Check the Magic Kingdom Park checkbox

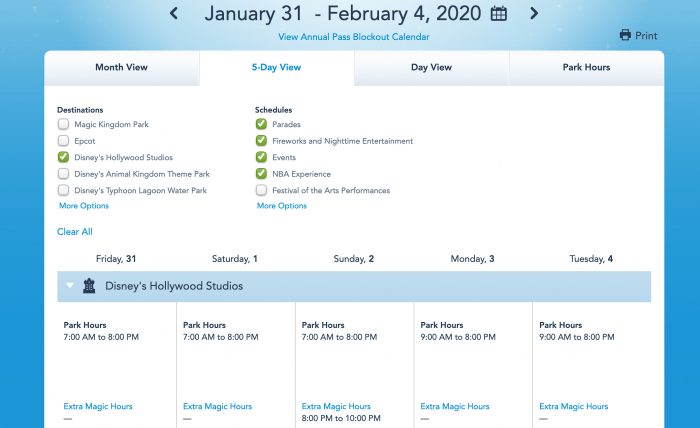pos(64,124)
